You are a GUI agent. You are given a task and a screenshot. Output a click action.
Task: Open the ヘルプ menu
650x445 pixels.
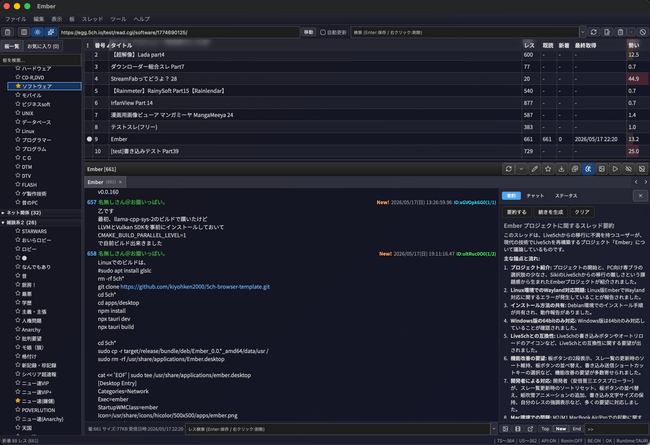[142, 19]
